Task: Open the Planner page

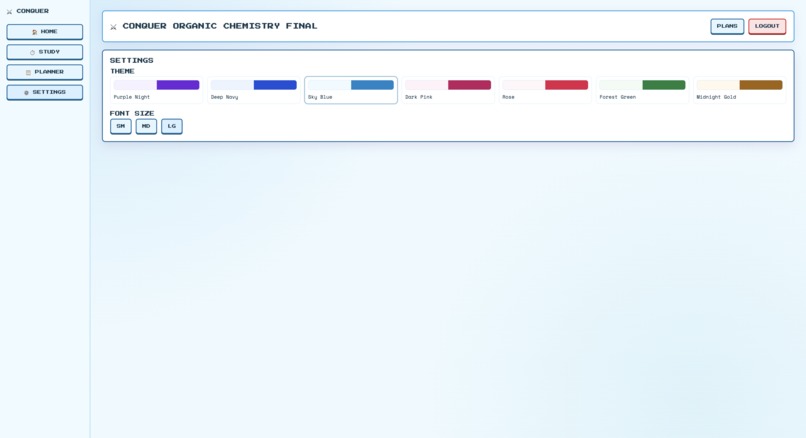Action: tap(45, 72)
